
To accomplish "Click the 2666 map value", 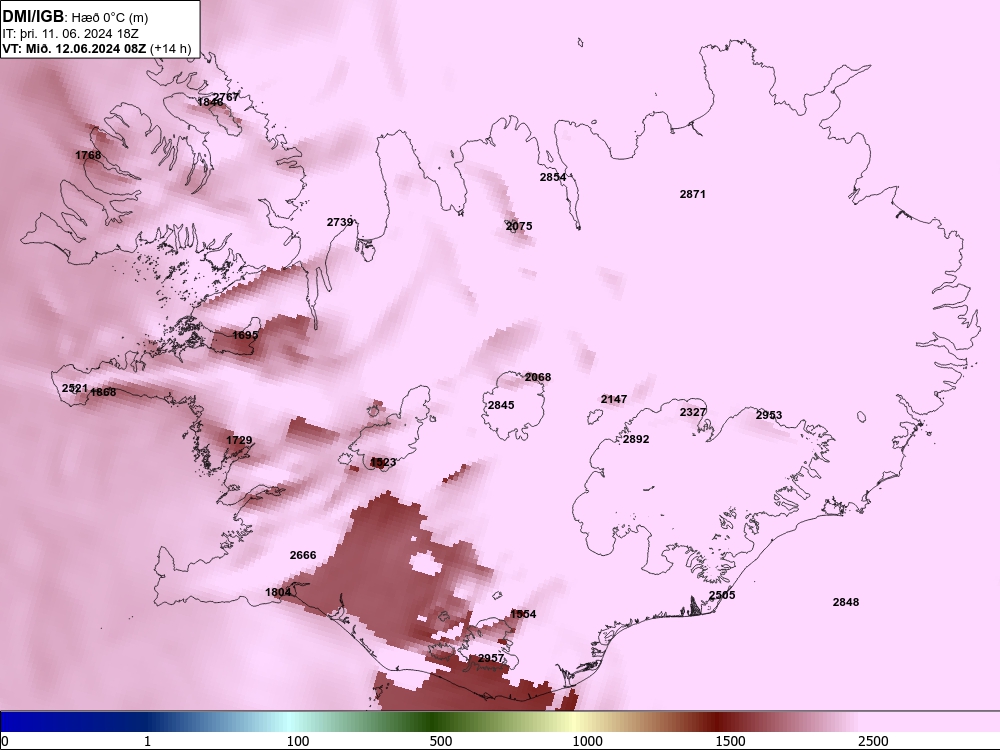I will (303, 555).
